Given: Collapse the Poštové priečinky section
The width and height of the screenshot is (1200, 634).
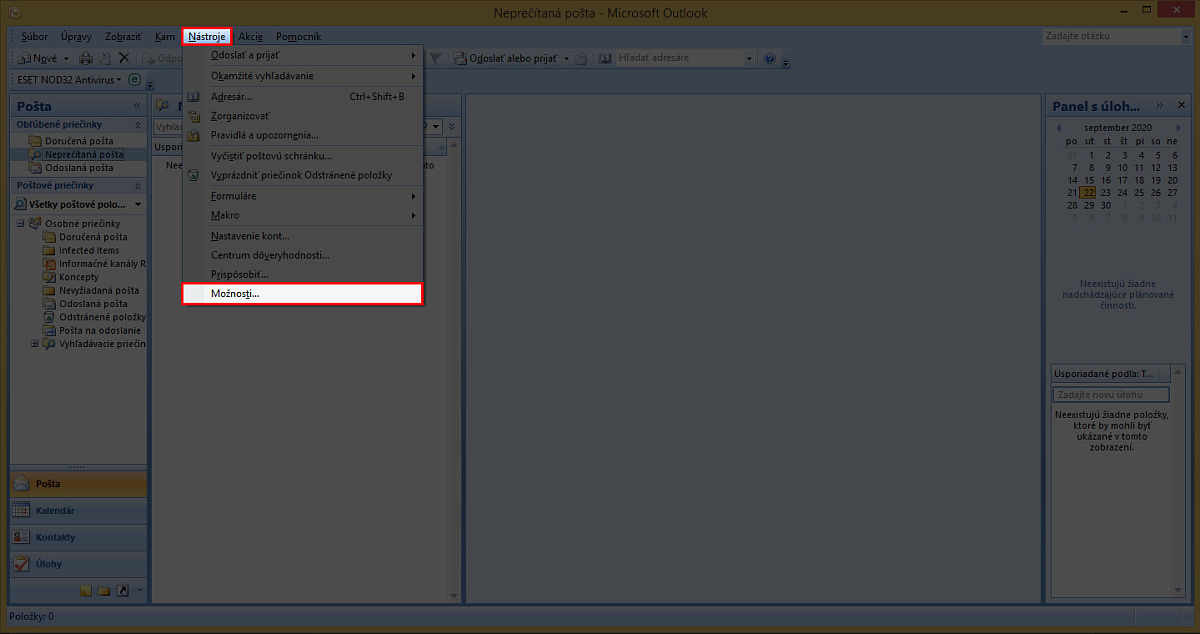Looking at the screenshot, I should (x=139, y=185).
